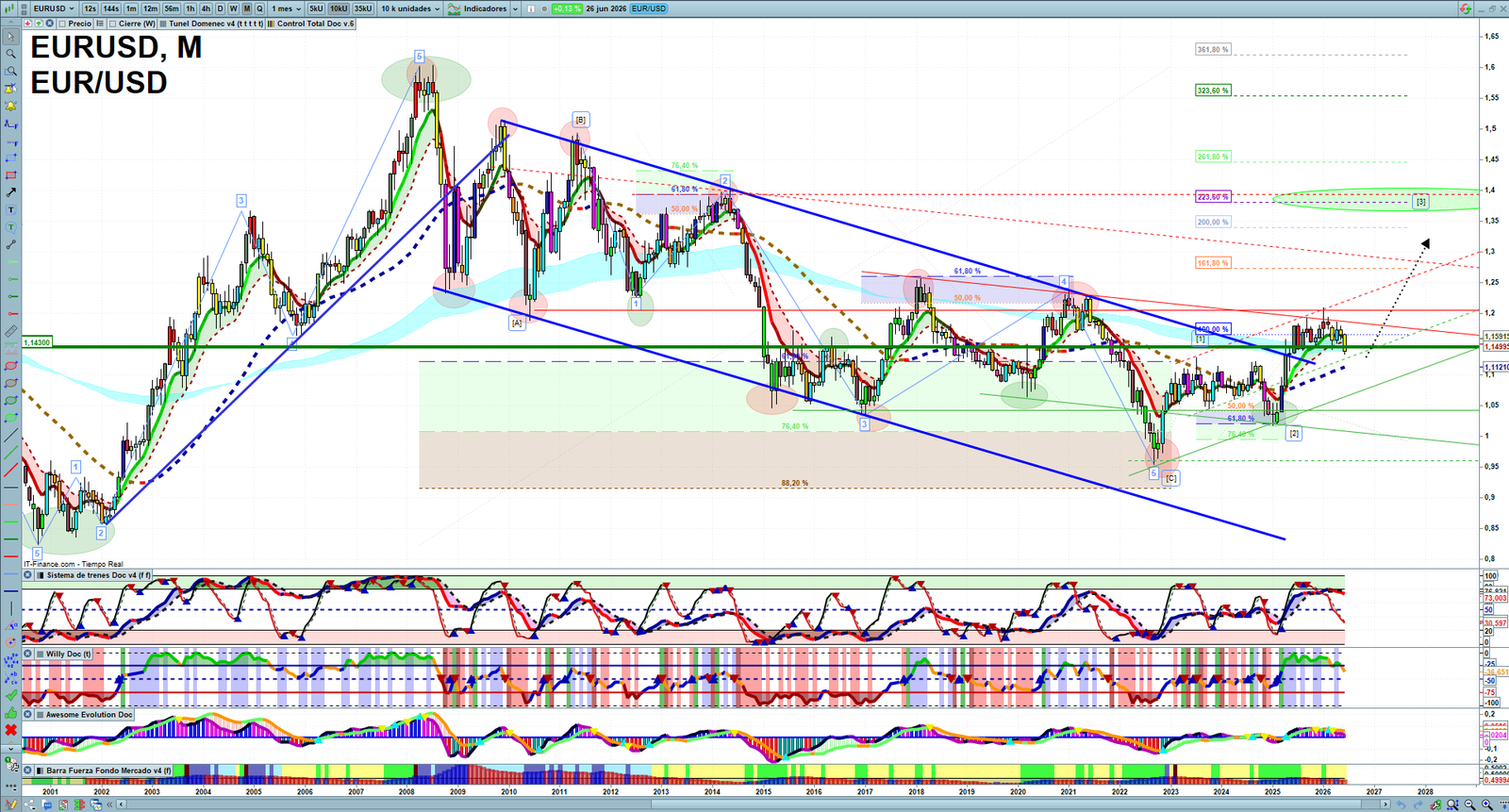
Task: Click the yellow alert bell icon
Action: tap(10, 107)
